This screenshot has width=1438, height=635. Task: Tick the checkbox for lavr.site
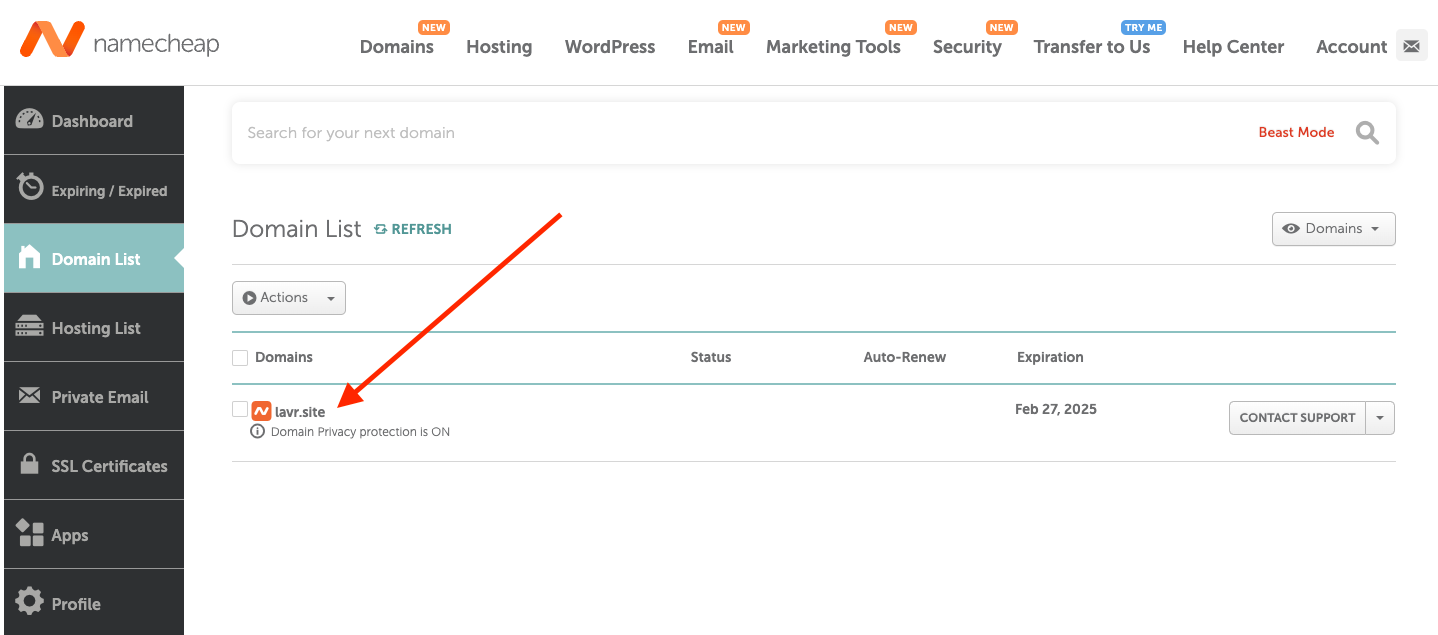click(240, 409)
